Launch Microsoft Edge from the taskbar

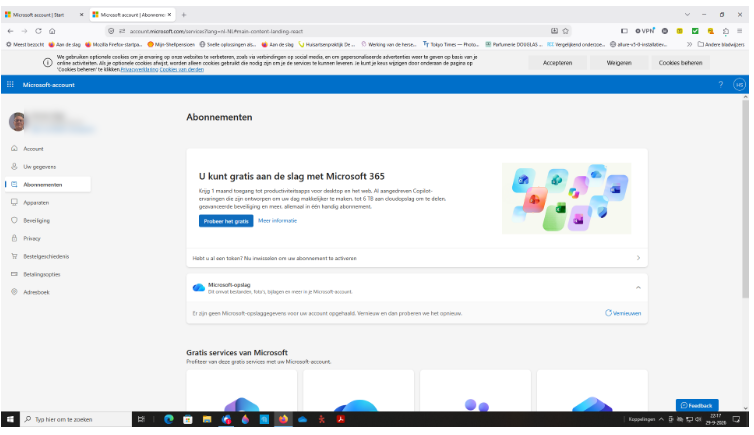pos(168,419)
